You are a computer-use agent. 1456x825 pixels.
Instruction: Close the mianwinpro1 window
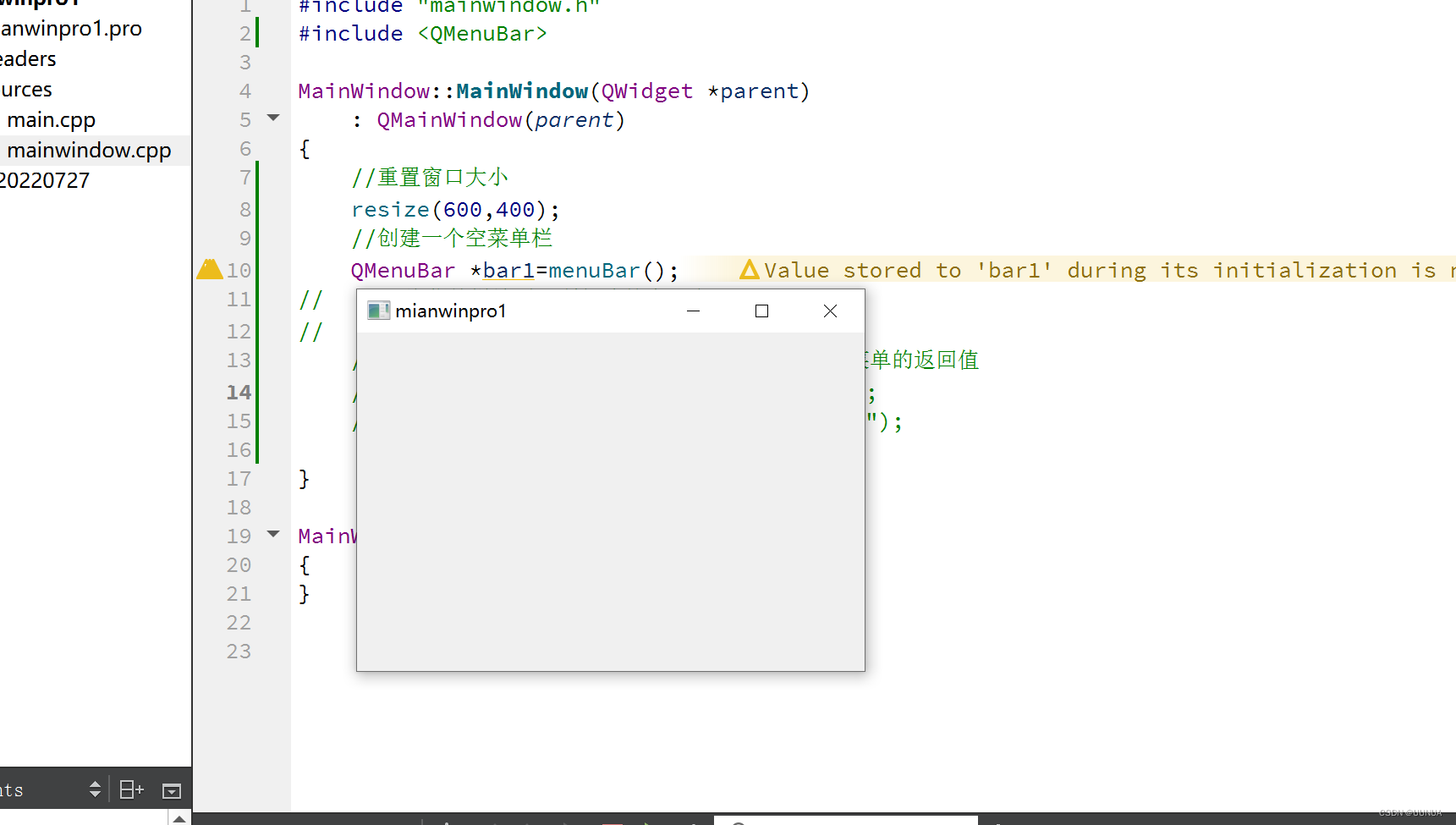coord(831,311)
